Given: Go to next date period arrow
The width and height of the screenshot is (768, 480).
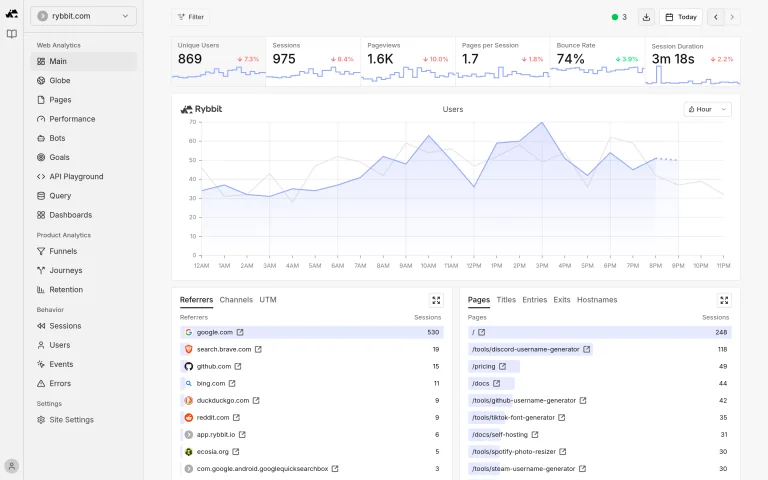Looking at the screenshot, I should pyautogui.click(x=732, y=17).
